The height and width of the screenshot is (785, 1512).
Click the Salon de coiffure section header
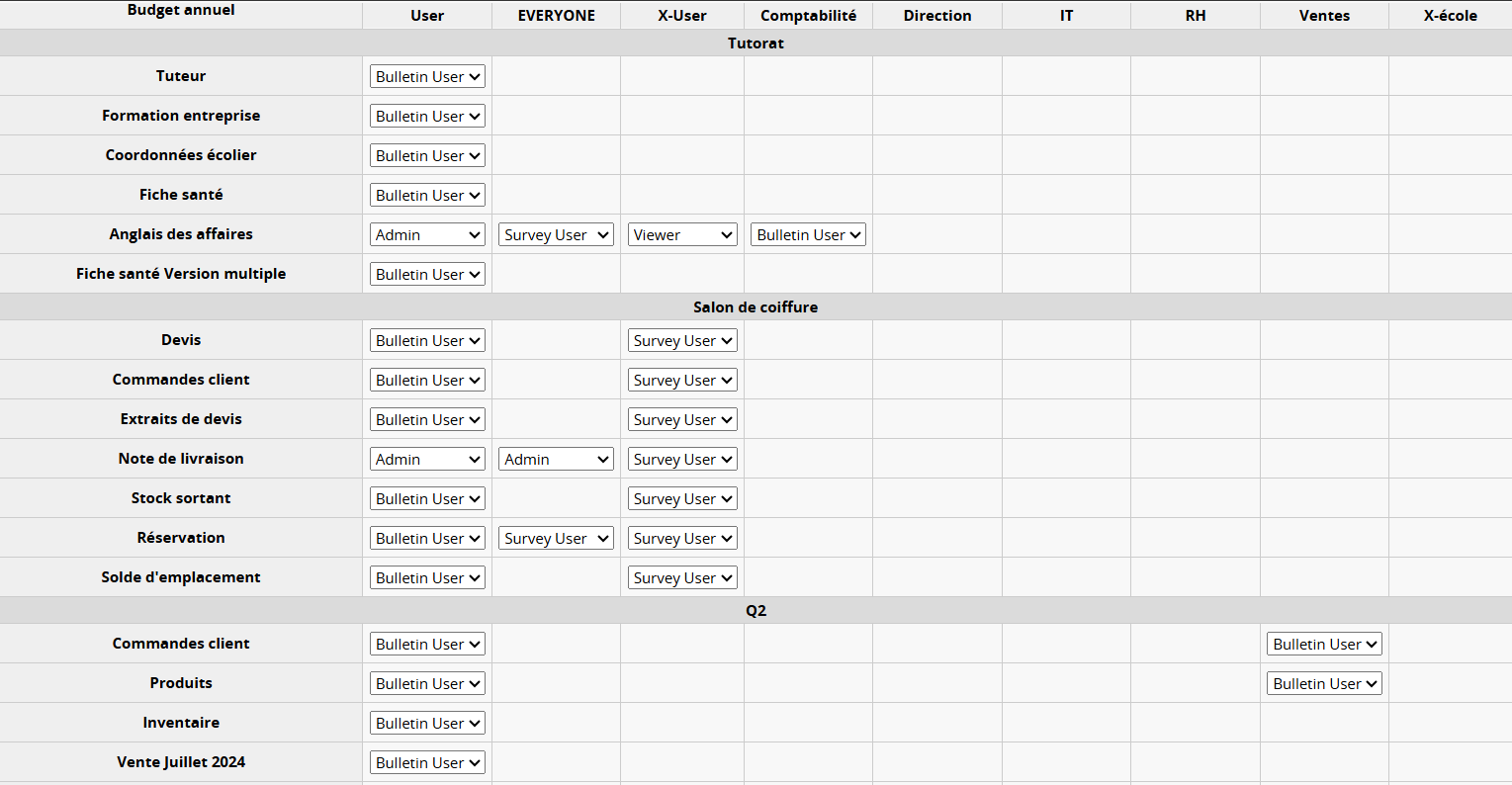pos(756,306)
